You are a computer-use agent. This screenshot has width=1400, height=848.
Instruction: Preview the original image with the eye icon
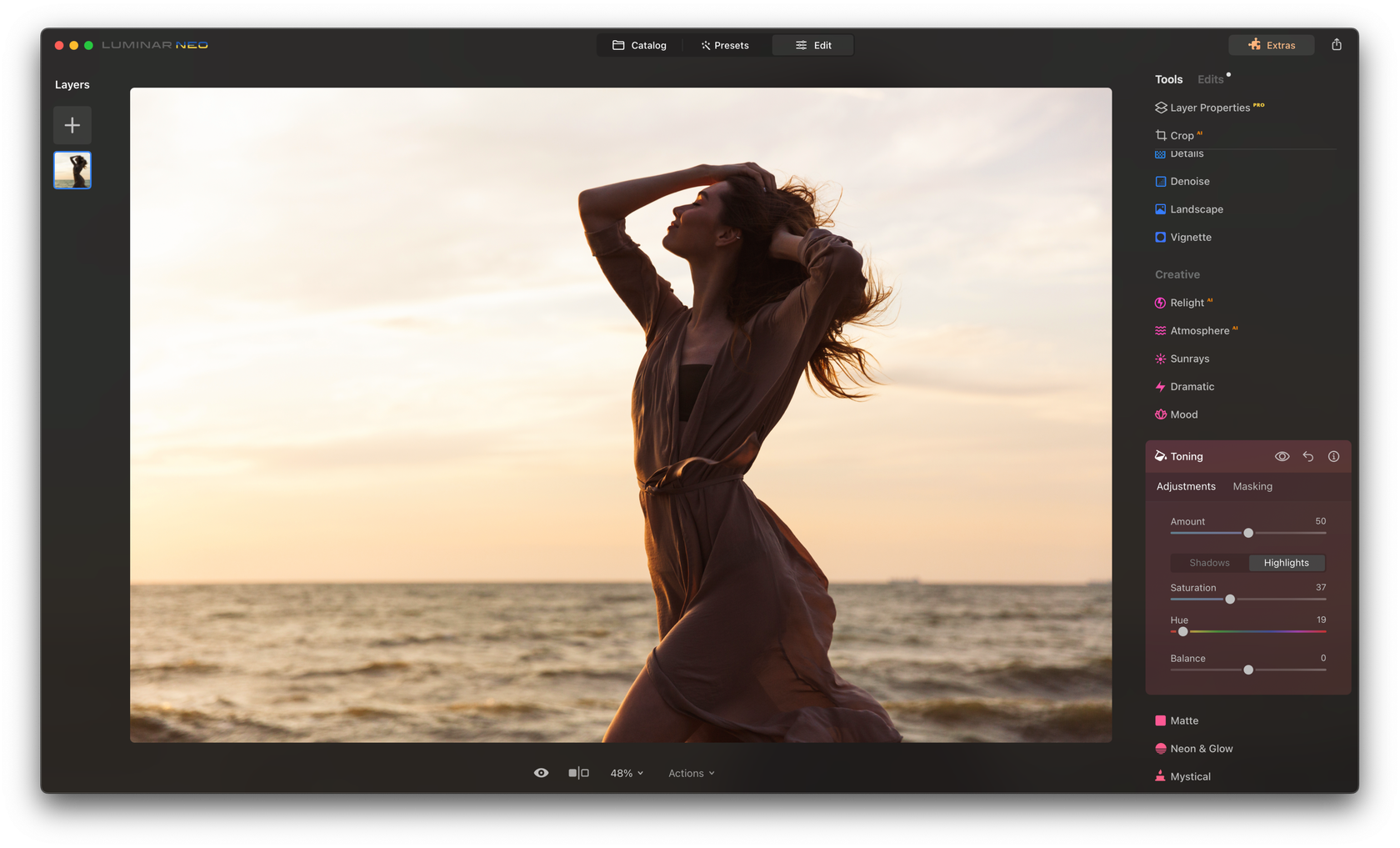541,773
